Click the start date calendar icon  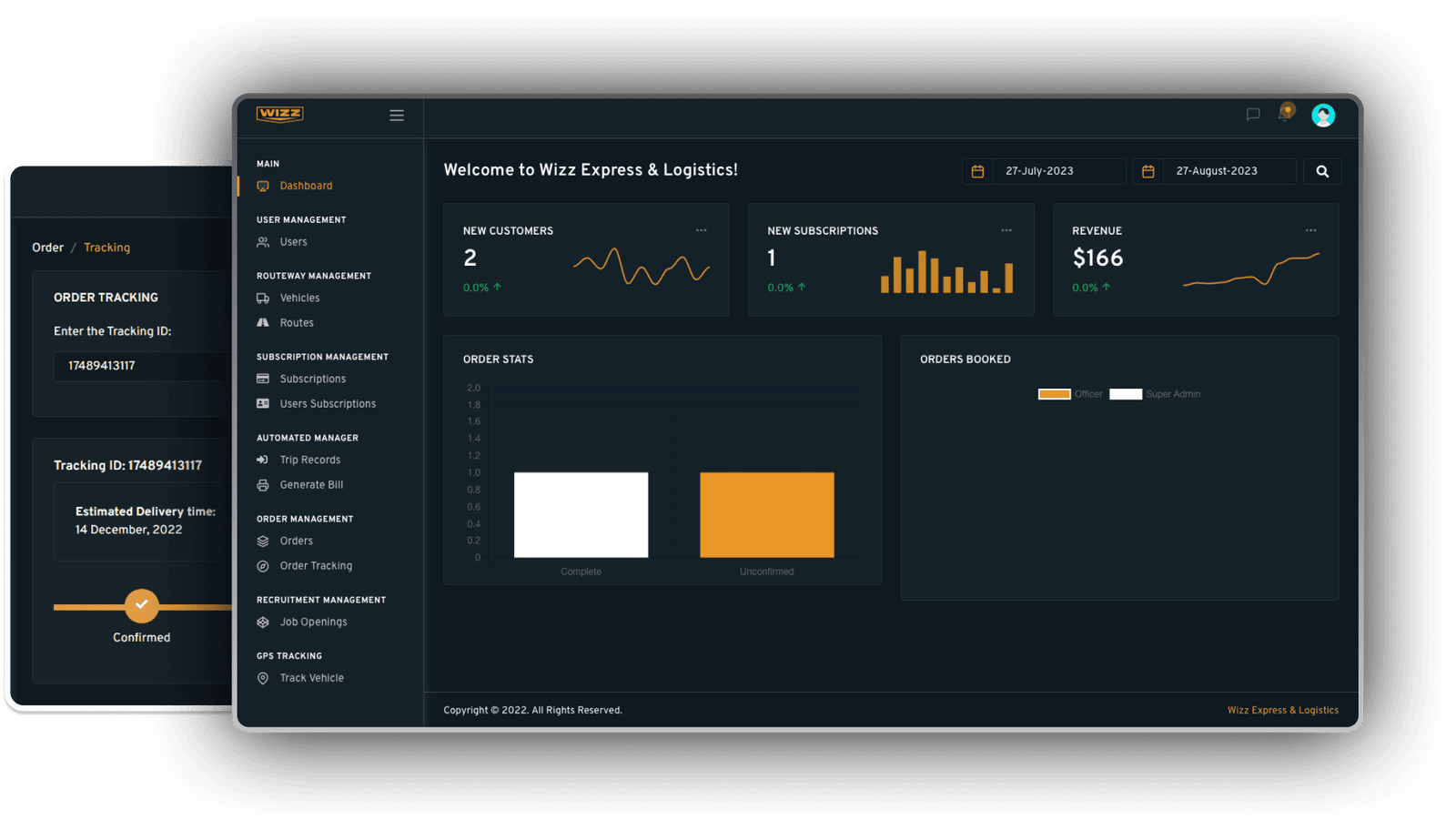[x=978, y=171]
